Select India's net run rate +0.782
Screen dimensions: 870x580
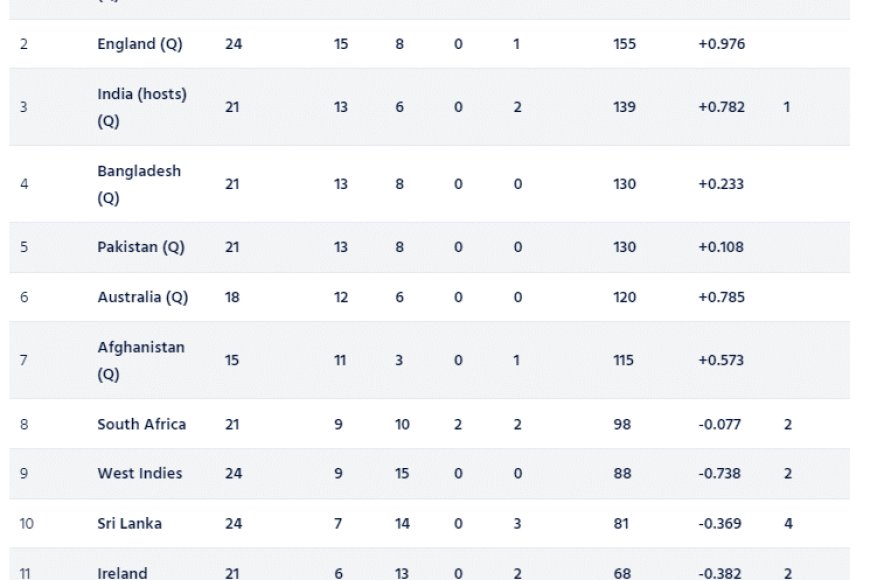click(721, 107)
